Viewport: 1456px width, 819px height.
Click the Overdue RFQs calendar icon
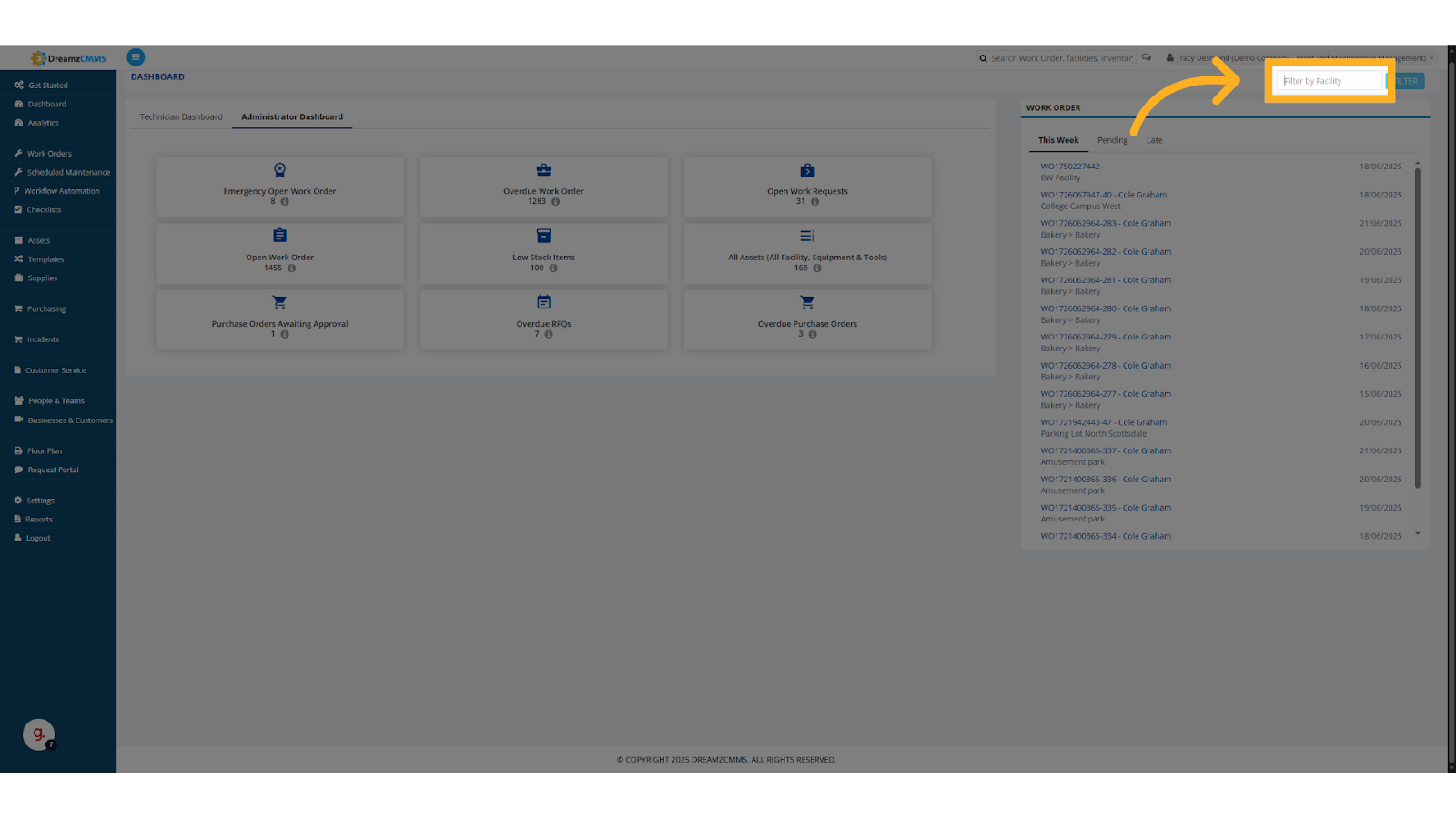pos(543,302)
